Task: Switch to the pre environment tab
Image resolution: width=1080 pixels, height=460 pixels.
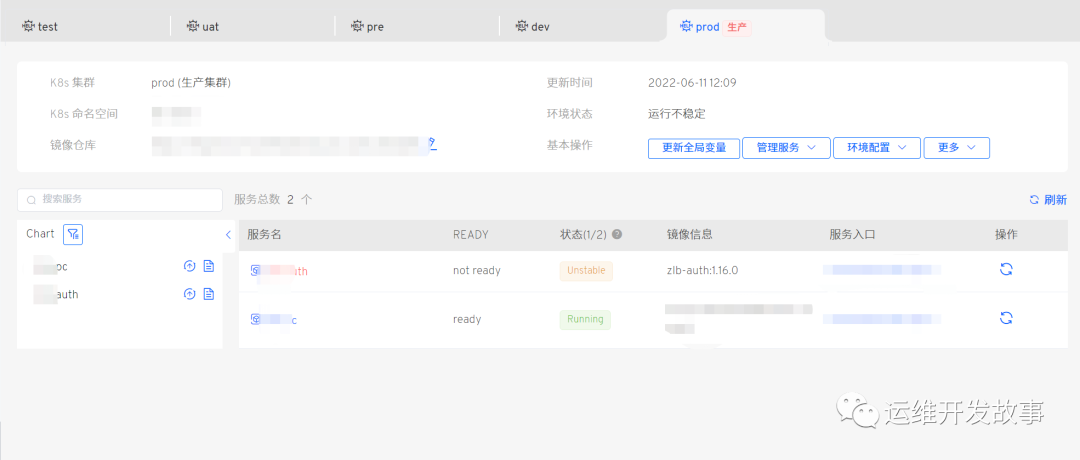Action: coord(367,27)
